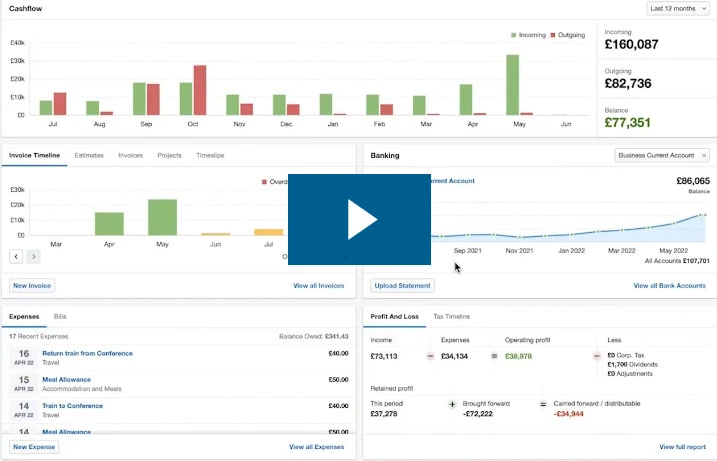Open the Business Current Account dropdown
This screenshot has height=461, width=717.
click(662, 155)
